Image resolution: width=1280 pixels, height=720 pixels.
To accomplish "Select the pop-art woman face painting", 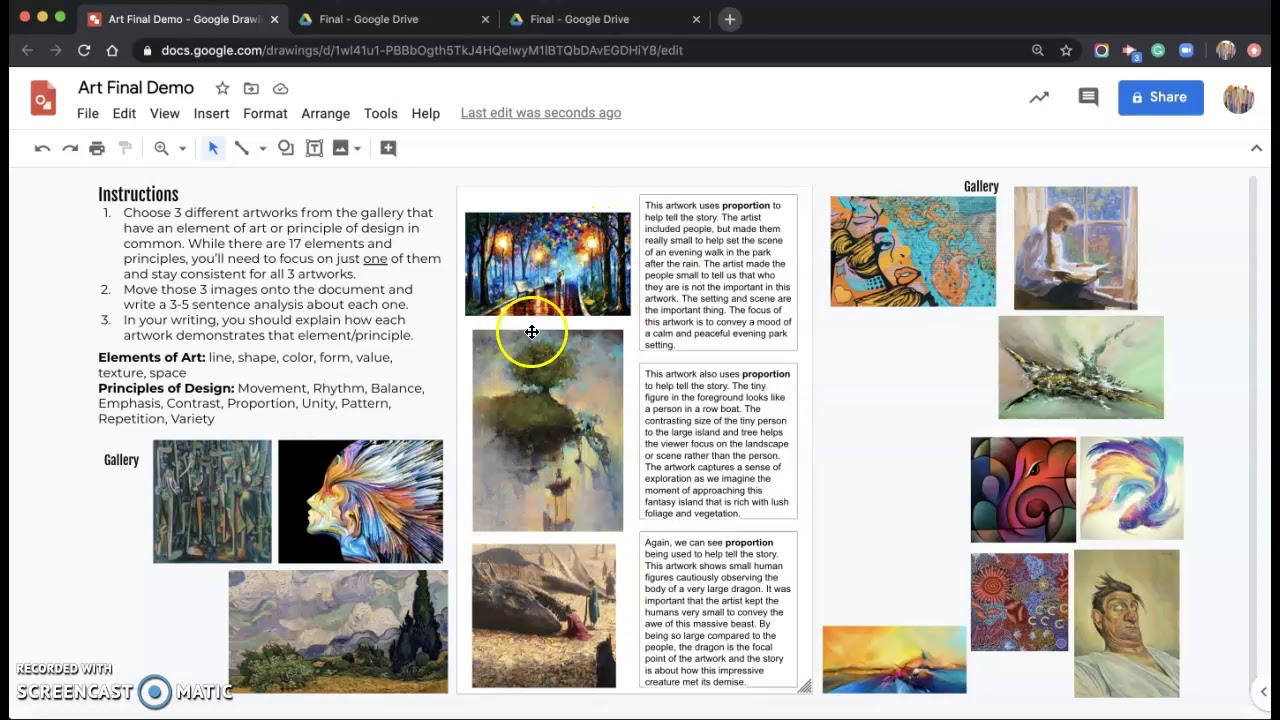I will tap(913, 252).
